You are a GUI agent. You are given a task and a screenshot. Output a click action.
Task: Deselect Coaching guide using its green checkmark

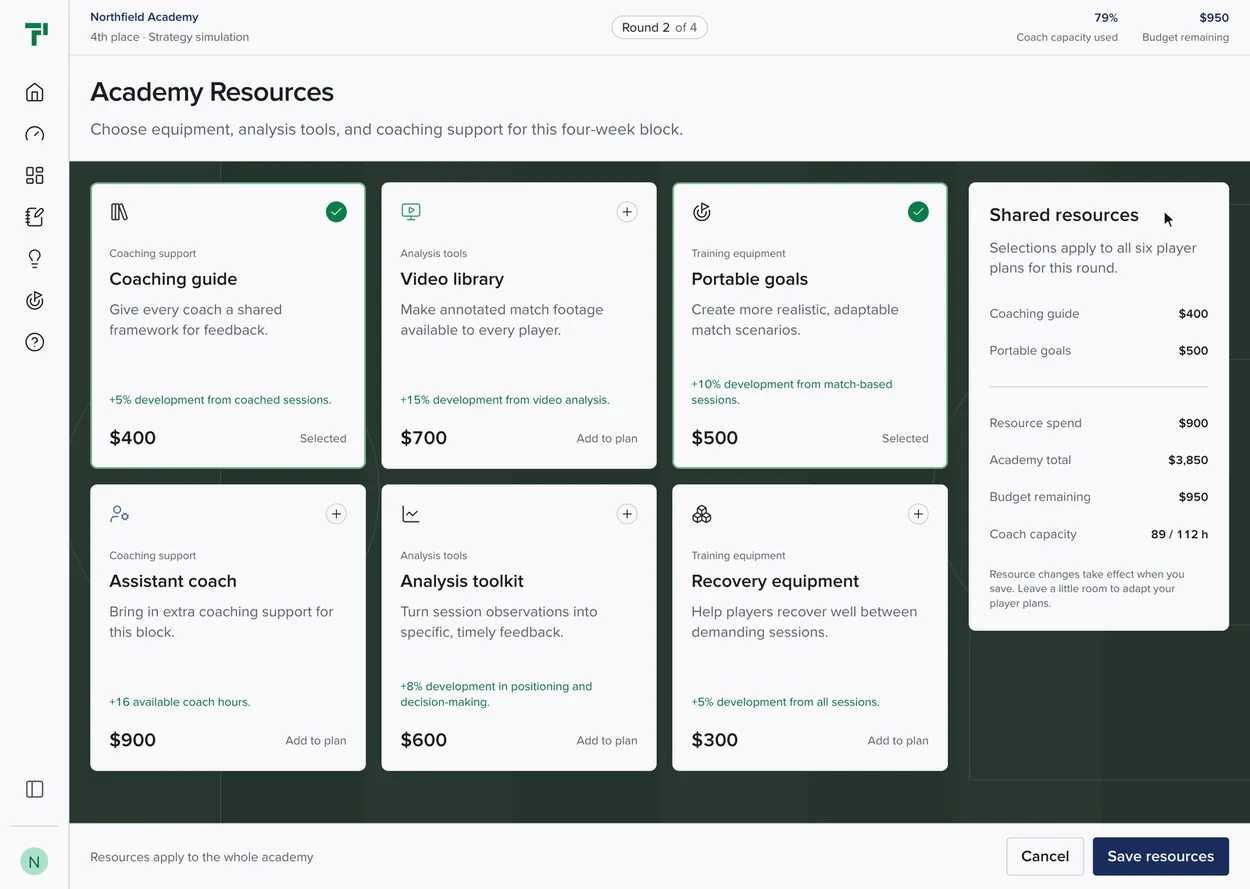coord(336,212)
